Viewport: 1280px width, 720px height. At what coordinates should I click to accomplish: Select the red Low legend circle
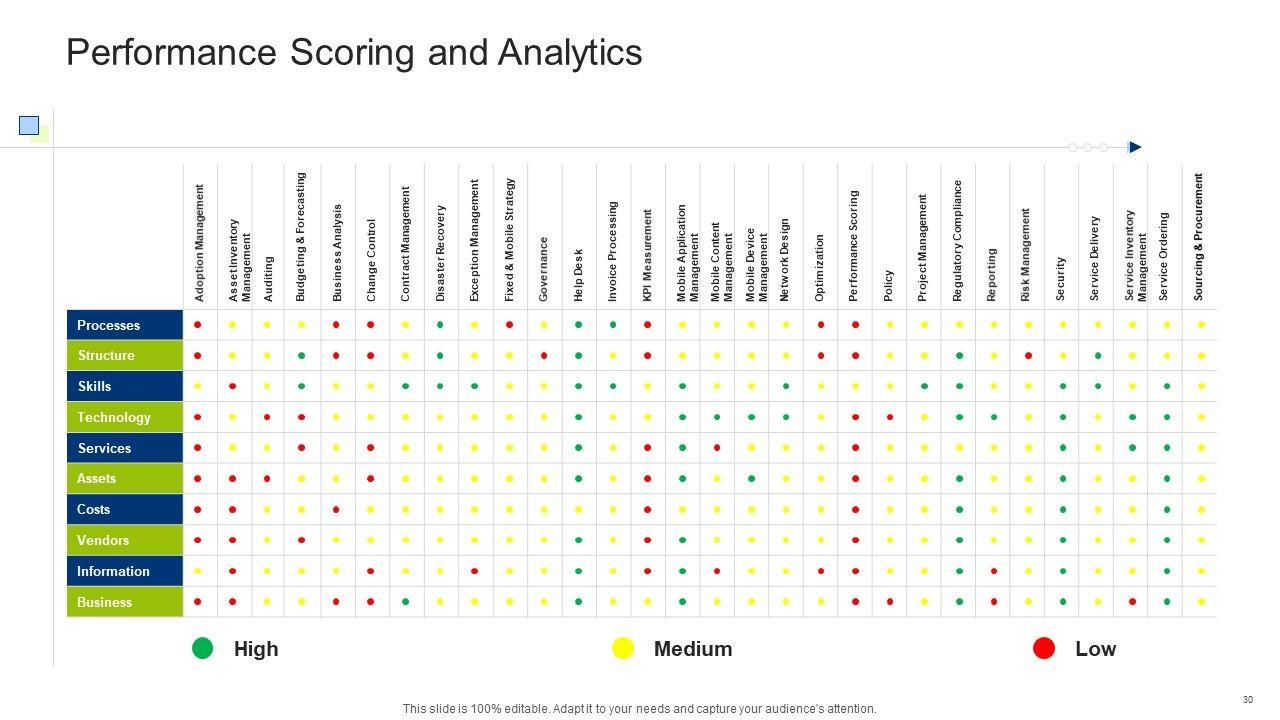click(x=1044, y=649)
